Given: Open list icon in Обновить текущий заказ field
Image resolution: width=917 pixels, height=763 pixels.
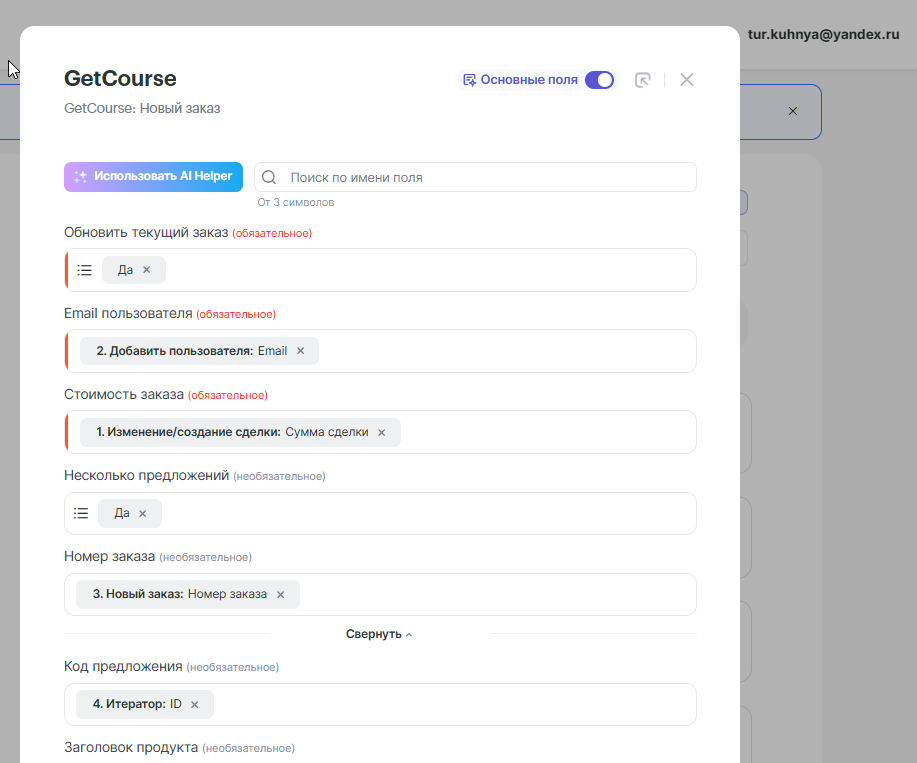Looking at the screenshot, I should (x=85, y=270).
